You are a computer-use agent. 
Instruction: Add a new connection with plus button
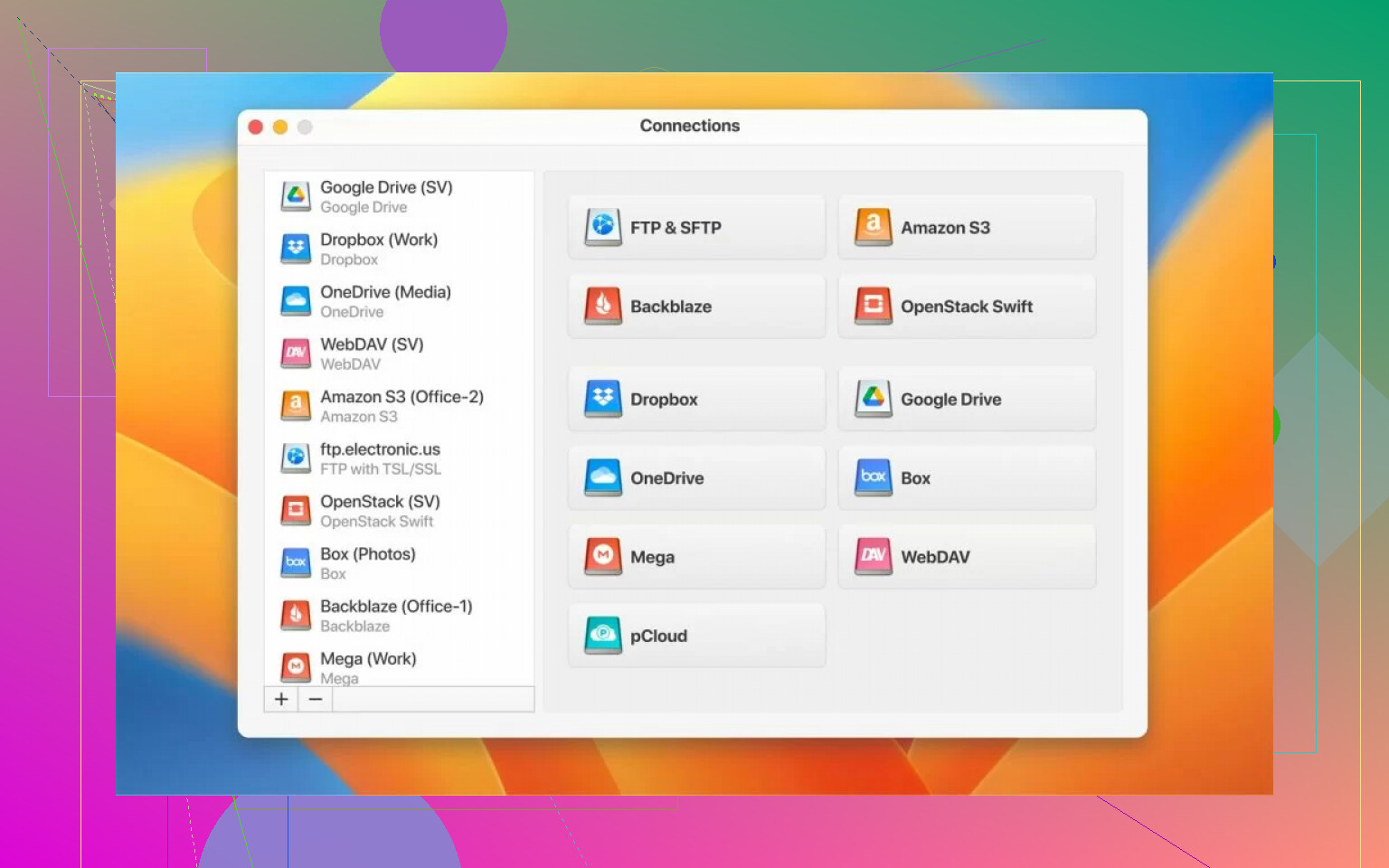[x=281, y=699]
